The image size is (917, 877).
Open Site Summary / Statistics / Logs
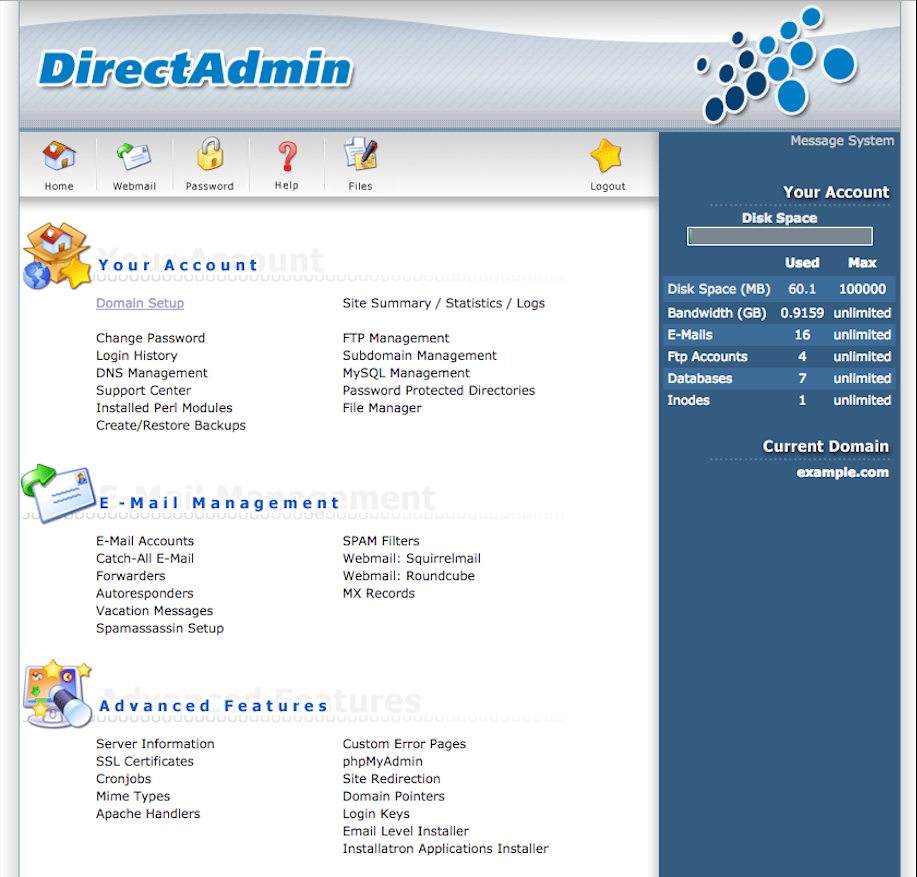tap(443, 303)
